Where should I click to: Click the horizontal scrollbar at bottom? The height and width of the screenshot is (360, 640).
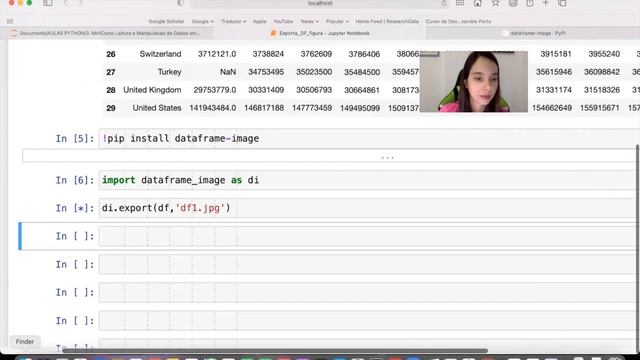pos(275,351)
